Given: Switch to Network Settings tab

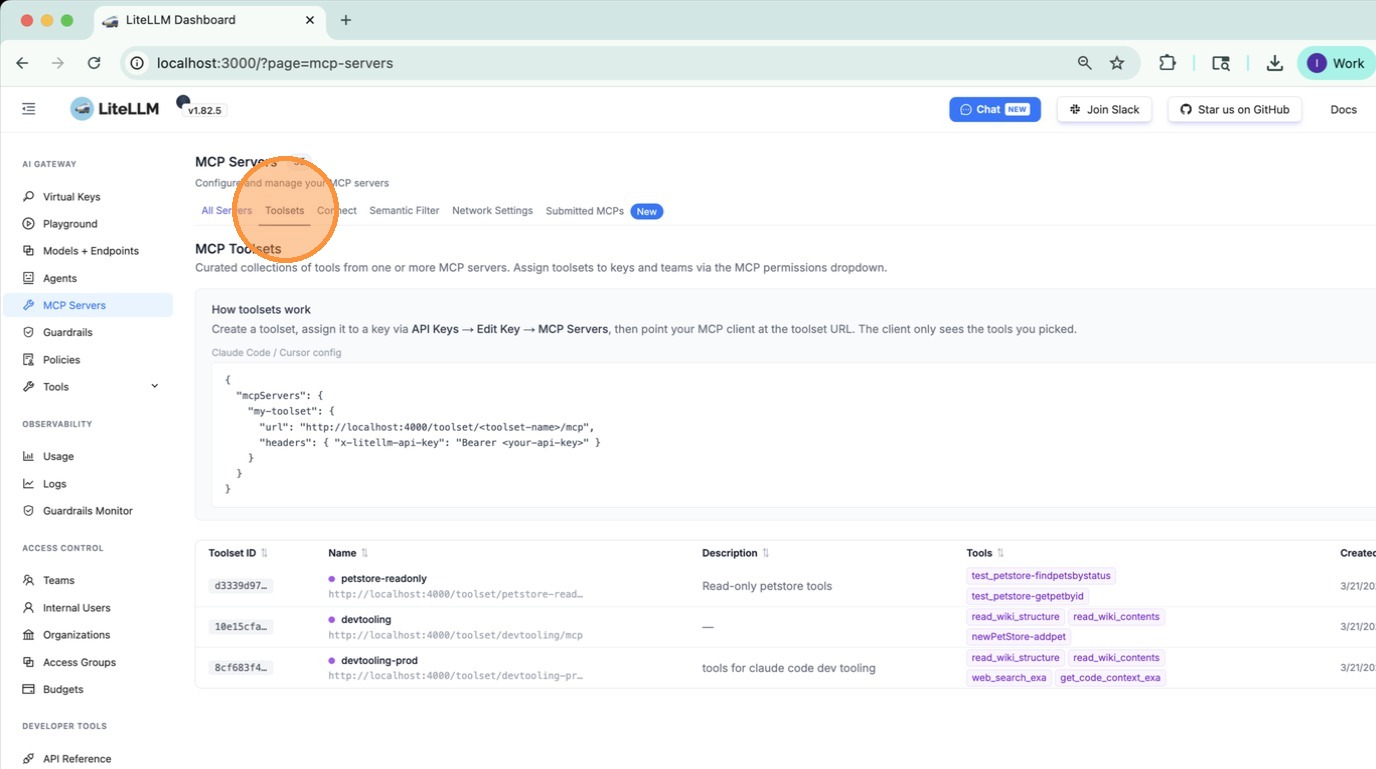Looking at the screenshot, I should [x=492, y=211].
